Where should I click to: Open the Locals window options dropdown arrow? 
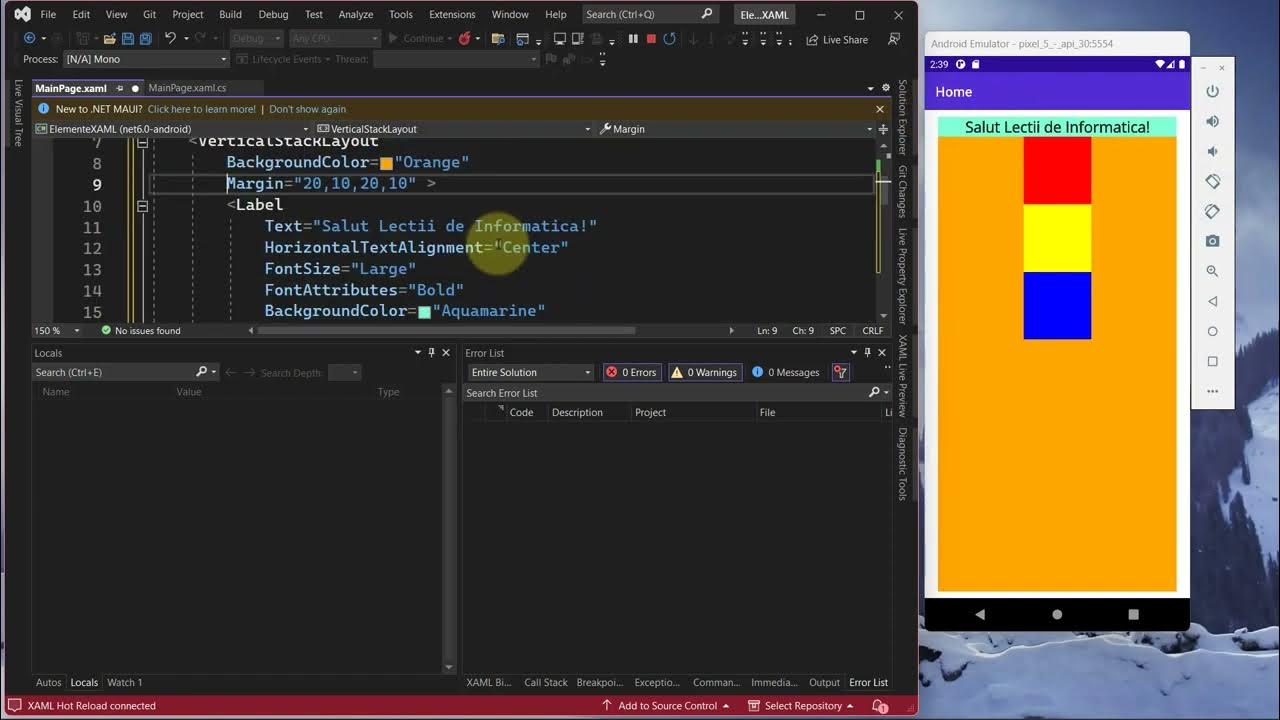coord(418,352)
